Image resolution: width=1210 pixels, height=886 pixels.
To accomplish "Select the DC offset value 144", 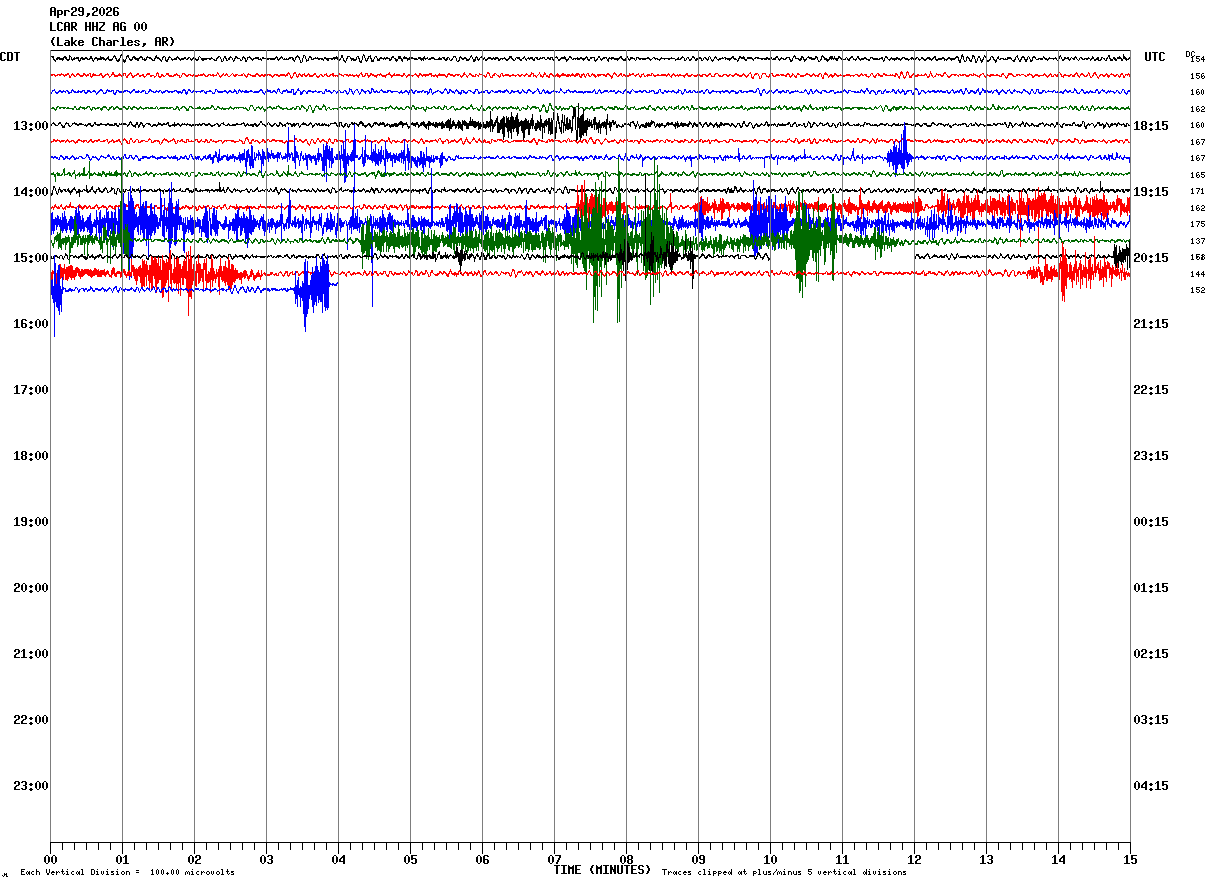I will point(1197,274).
